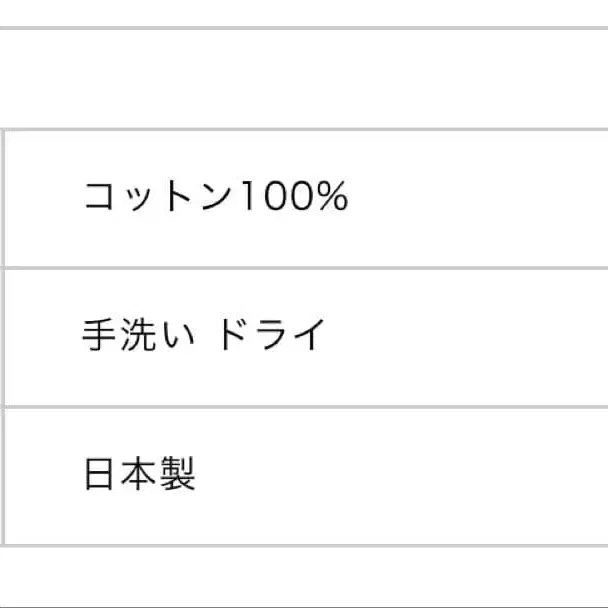Click the word コットン

click(156, 197)
